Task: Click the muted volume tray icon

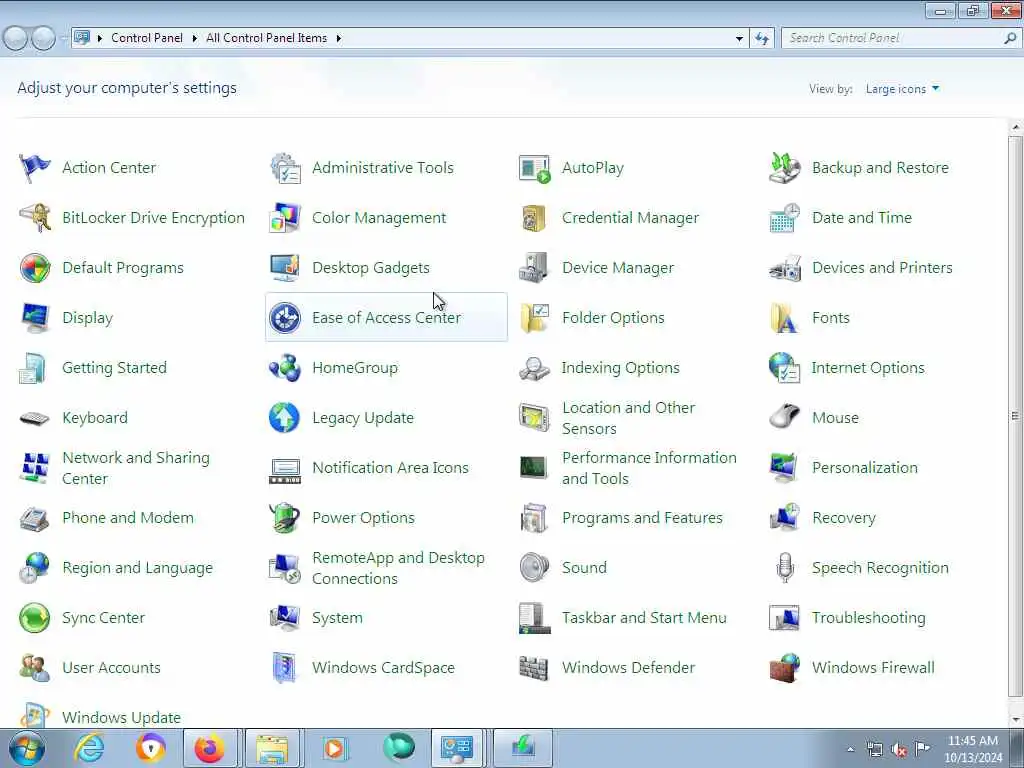Action: pyautogui.click(x=899, y=750)
